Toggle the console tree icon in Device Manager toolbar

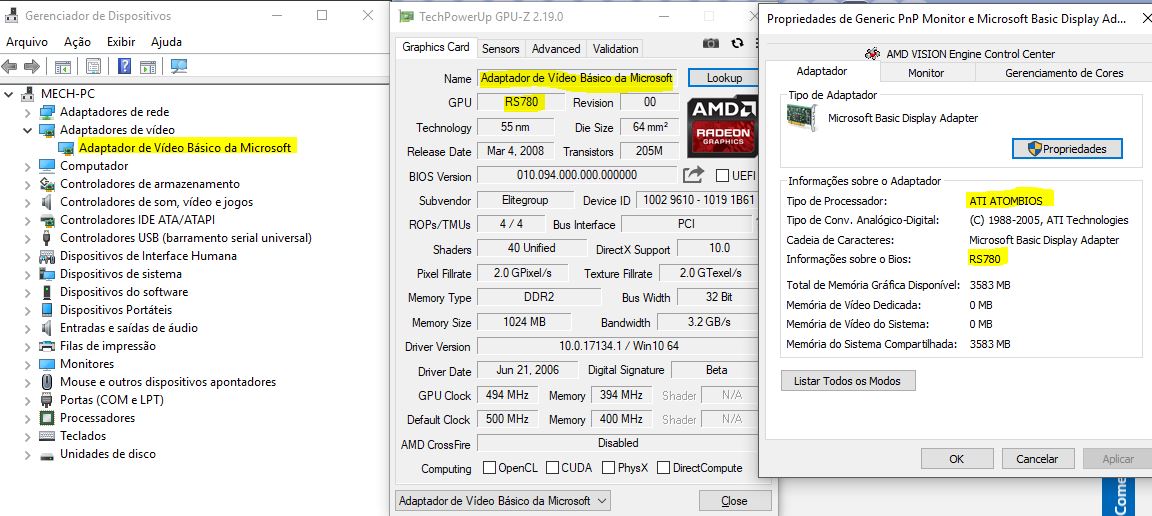[x=62, y=67]
